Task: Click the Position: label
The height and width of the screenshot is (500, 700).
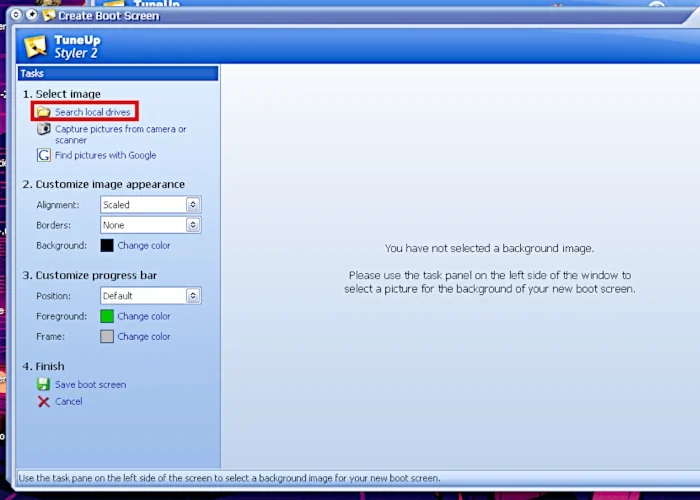Action: point(54,296)
